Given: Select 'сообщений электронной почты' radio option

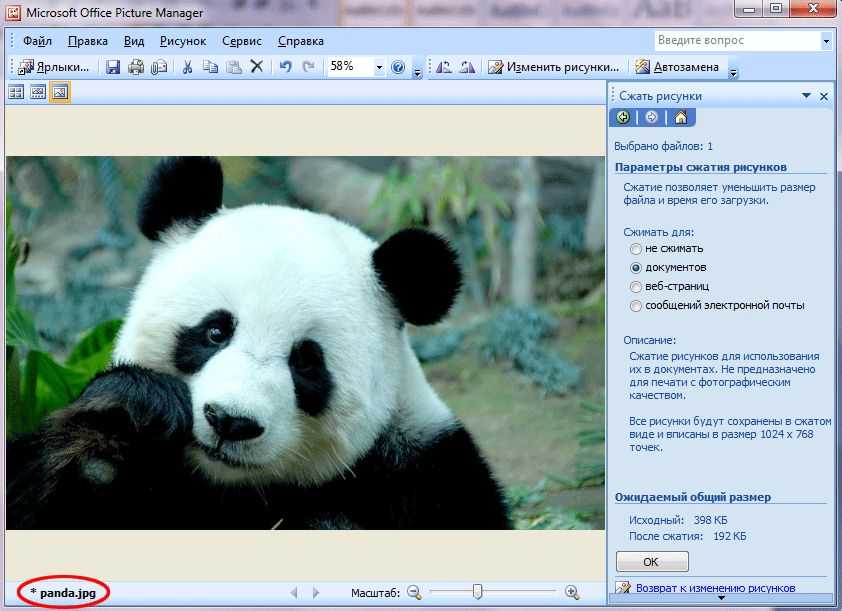Looking at the screenshot, I should tap(636, 305).
